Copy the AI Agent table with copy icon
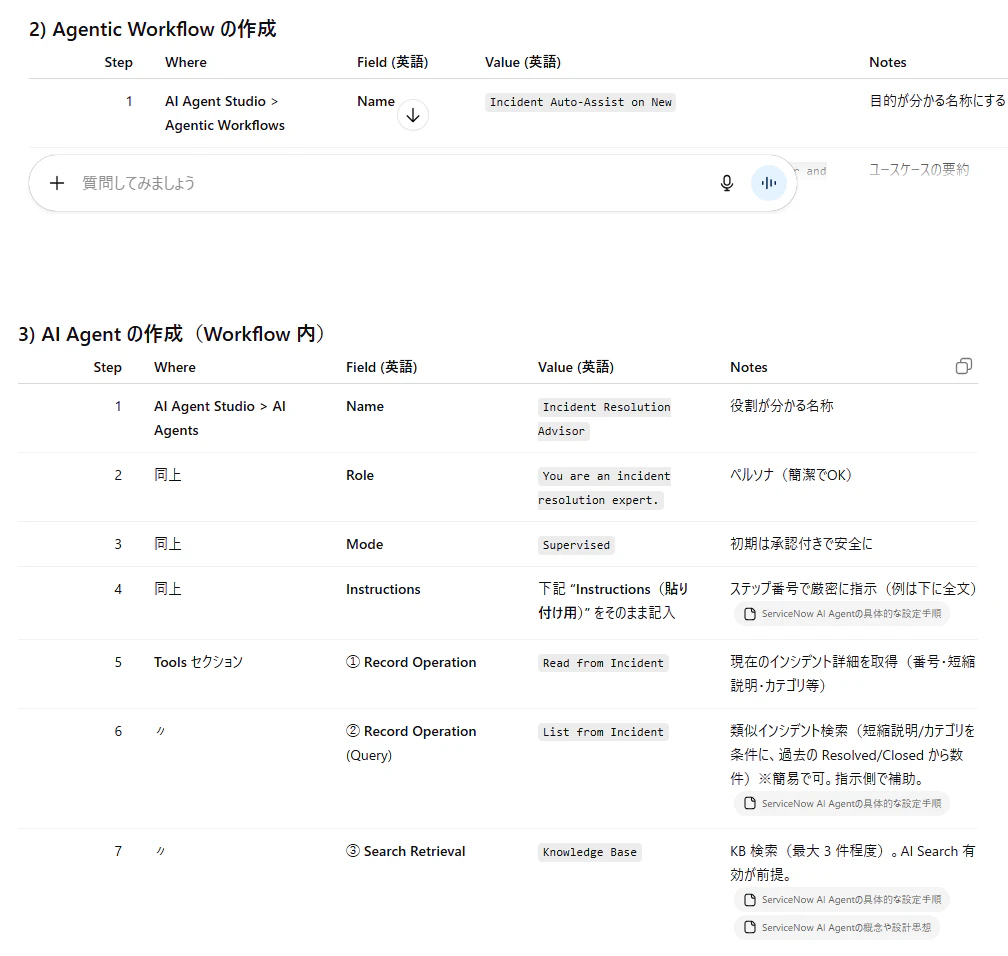 (964, 366)
